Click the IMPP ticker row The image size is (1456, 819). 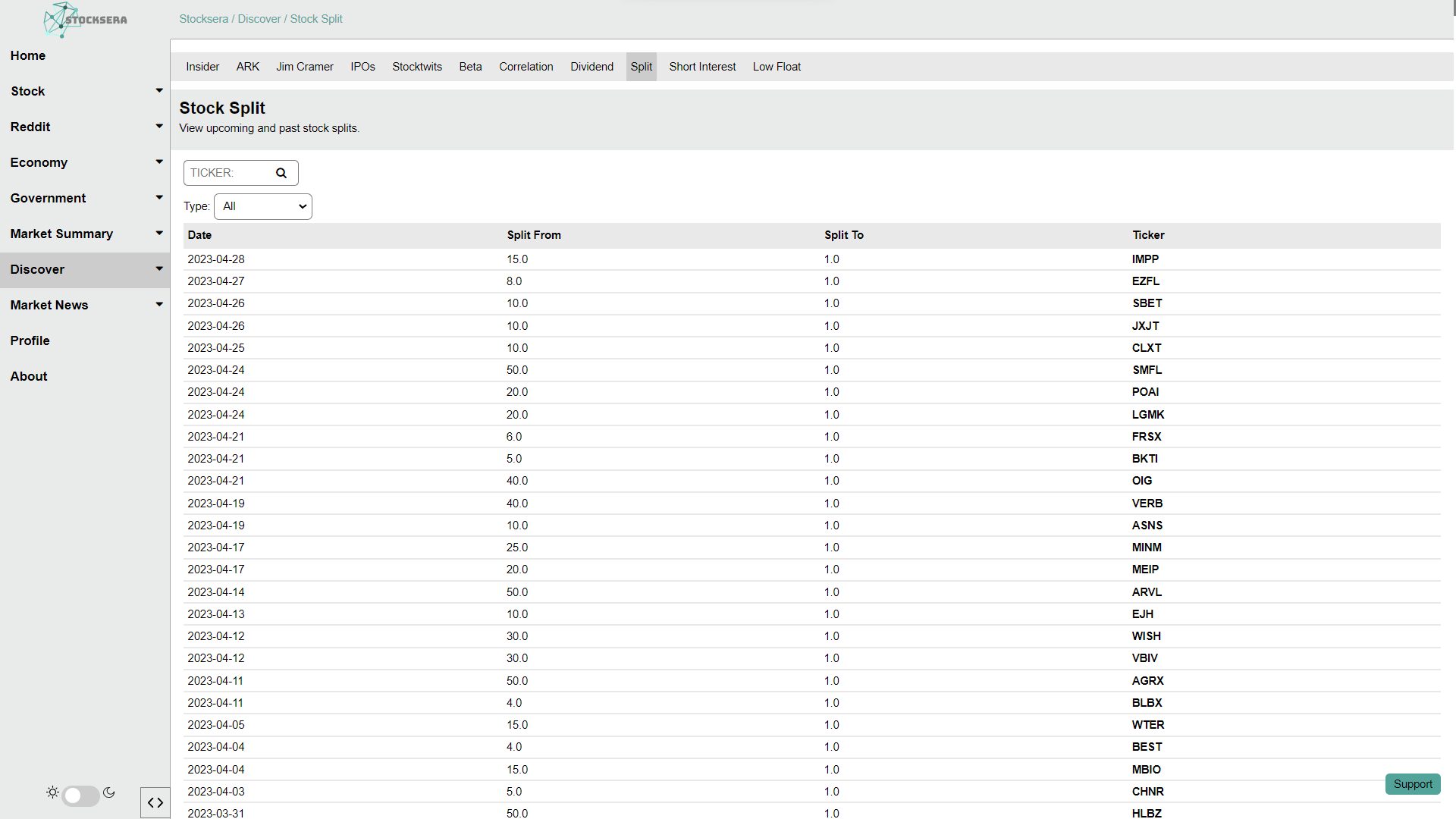click(x=1145, y=259)
